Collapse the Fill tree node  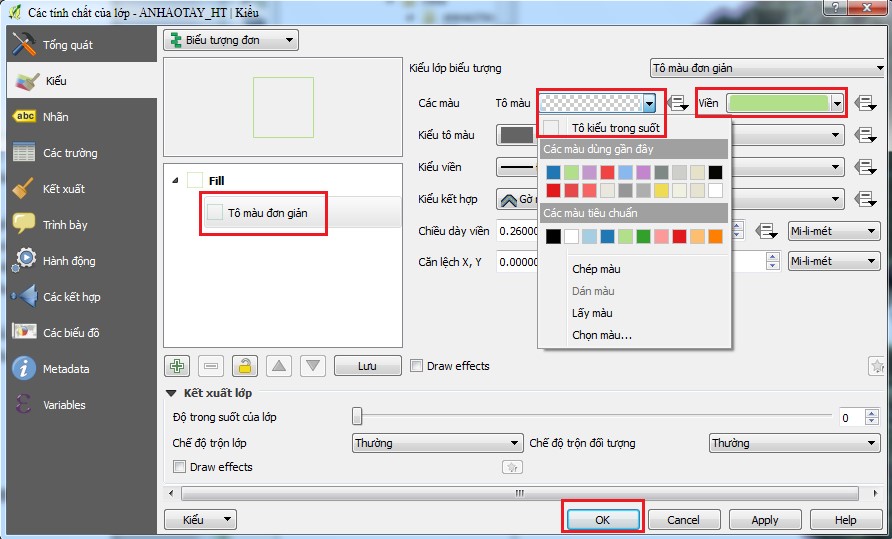click(175, 180)
